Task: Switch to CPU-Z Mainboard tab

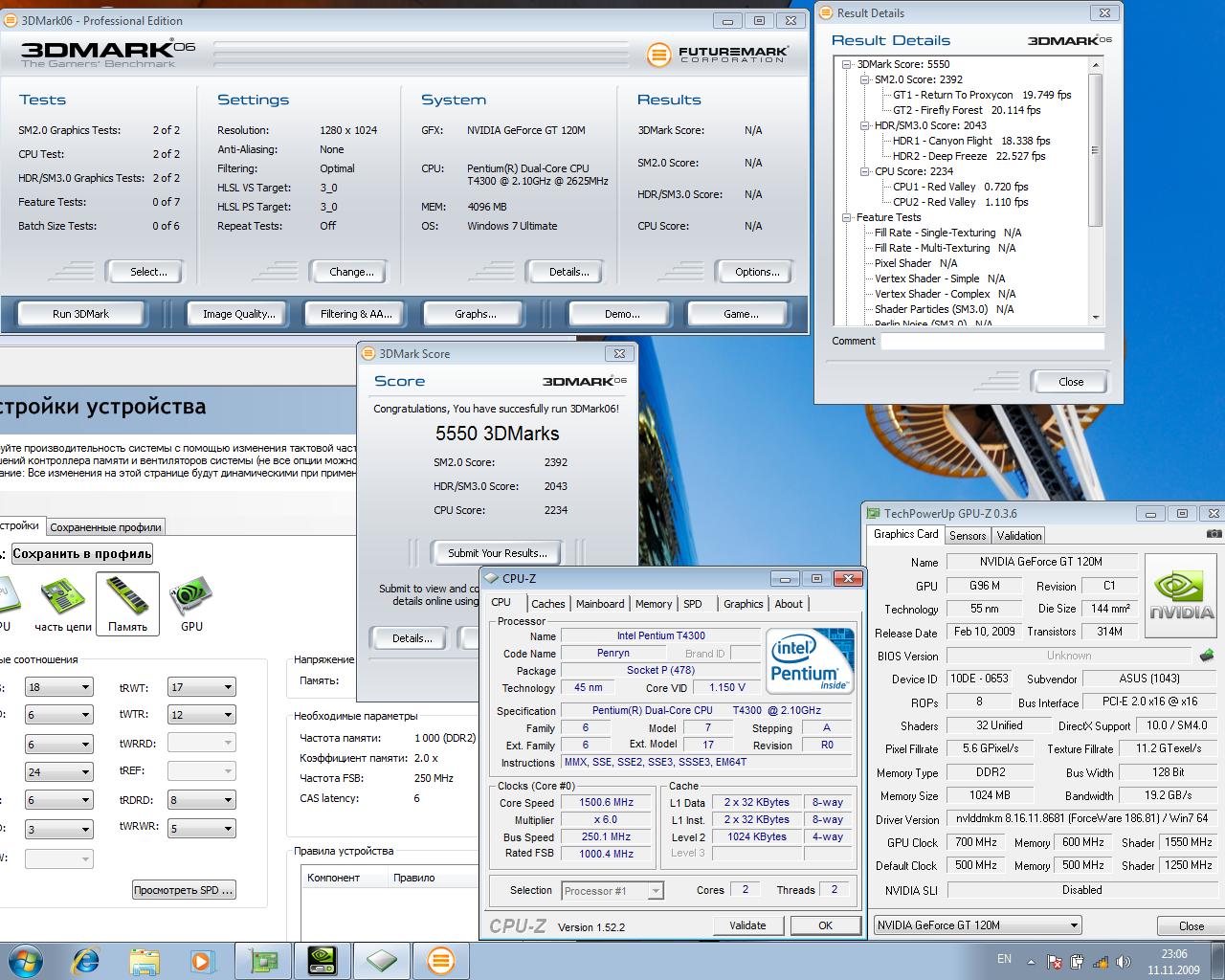Action: point(600,604)
